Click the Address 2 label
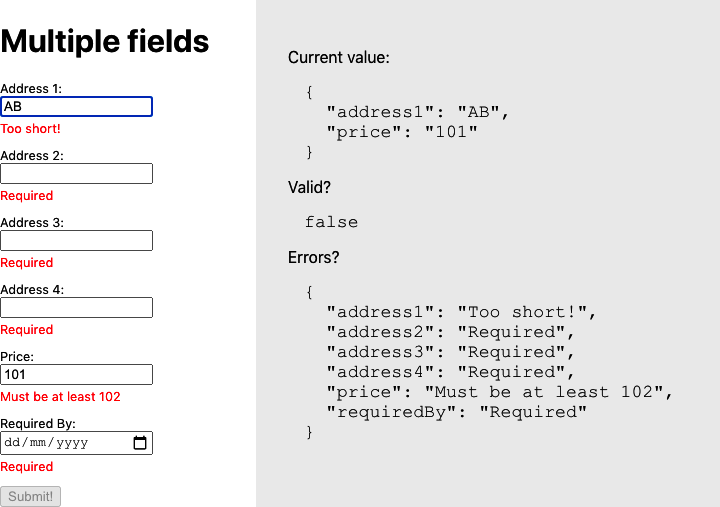 [x=32, y=155]
